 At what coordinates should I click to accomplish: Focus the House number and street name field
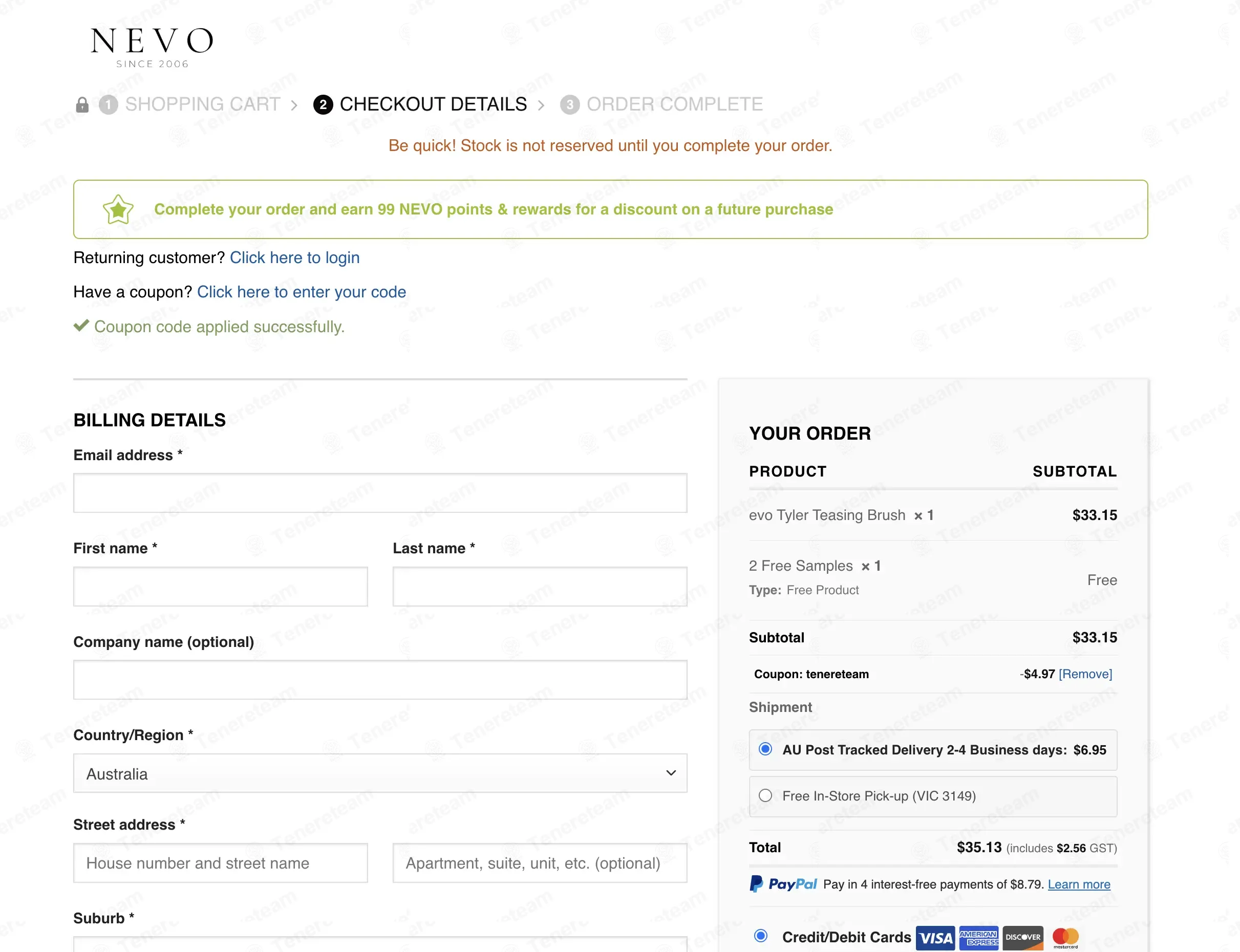click(x=221, y=863)
